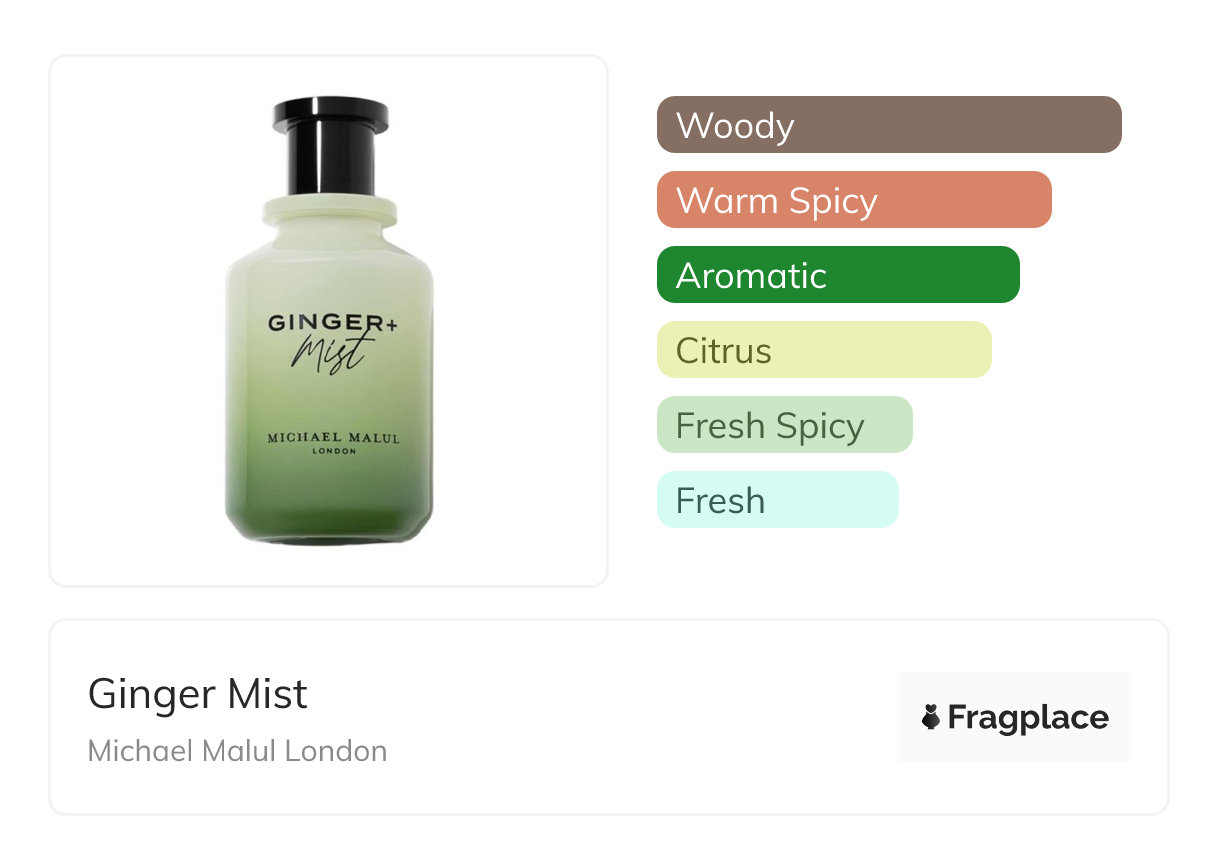This screenshot has width=1218, height=864.
Task: Choose the dark green Aromatic accord bar
Action: tap(838, 275)
